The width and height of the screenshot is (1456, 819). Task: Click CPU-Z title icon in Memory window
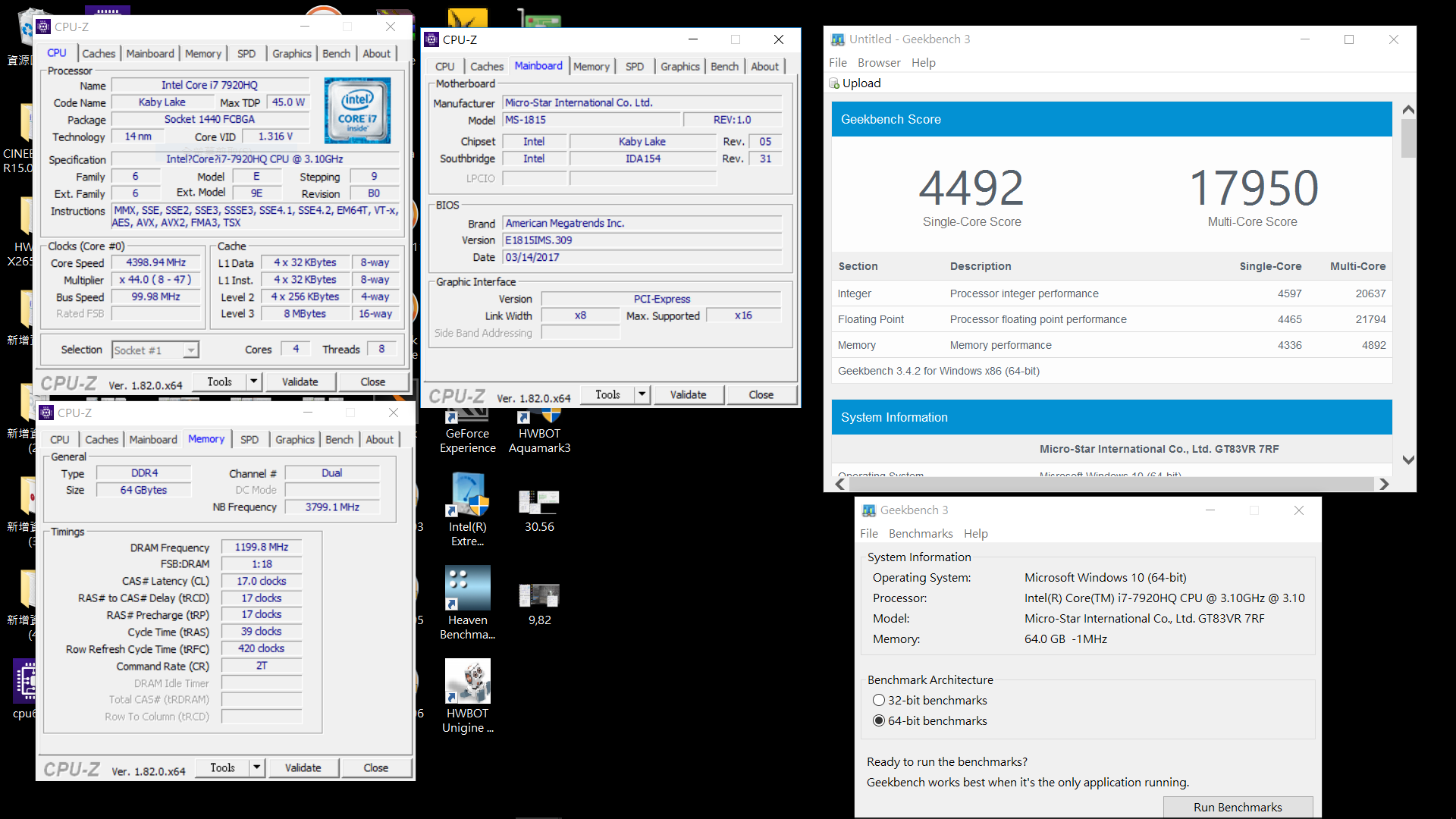tap(46, 413)
